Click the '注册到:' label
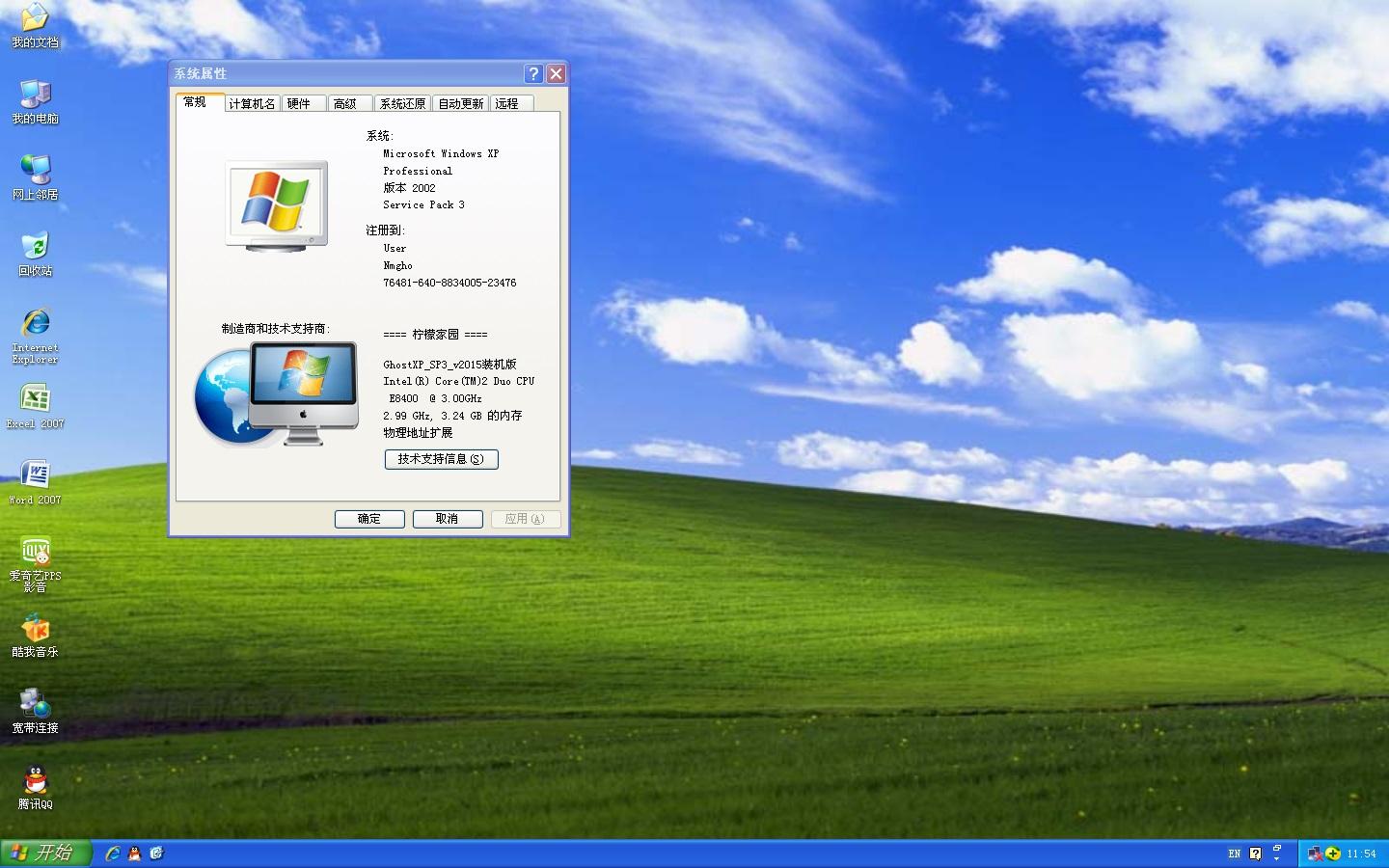1389x868 pixels. [385, 231]
